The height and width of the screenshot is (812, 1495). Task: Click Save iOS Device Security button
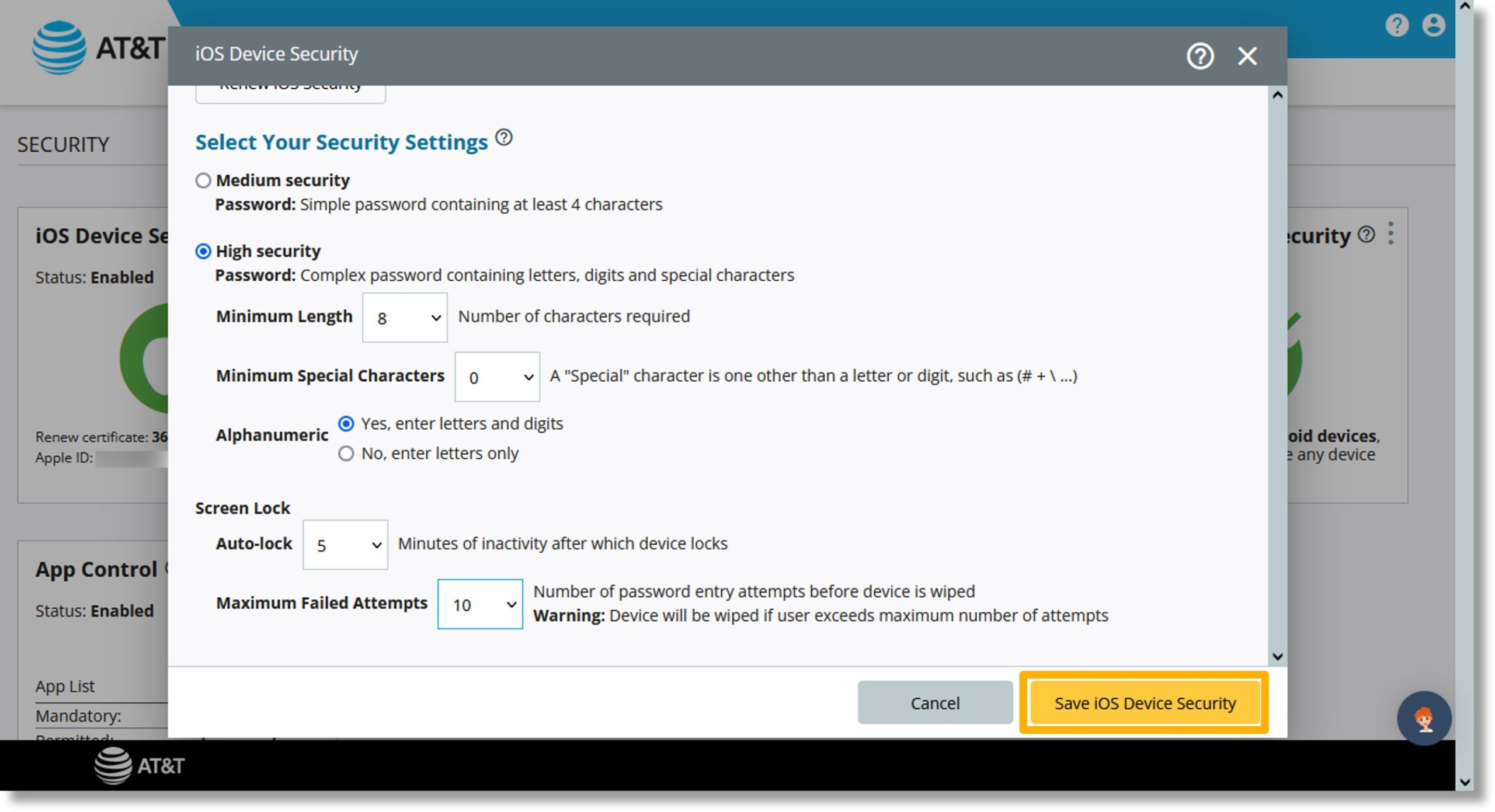pyautogui.click(x=1144, y=703)
